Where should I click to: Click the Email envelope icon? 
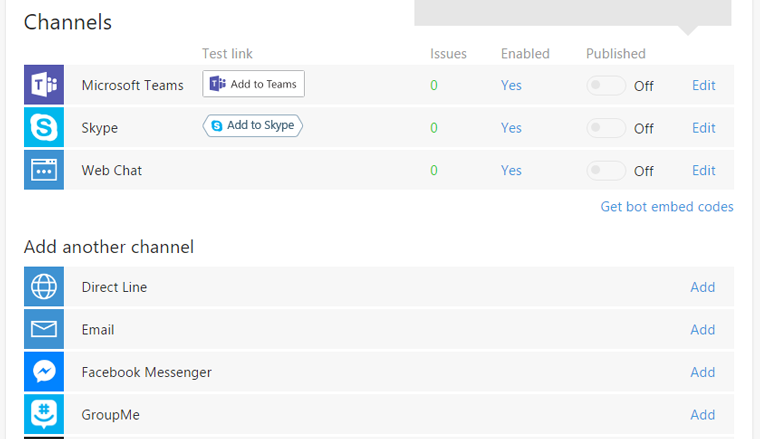(x=44, y=329)
